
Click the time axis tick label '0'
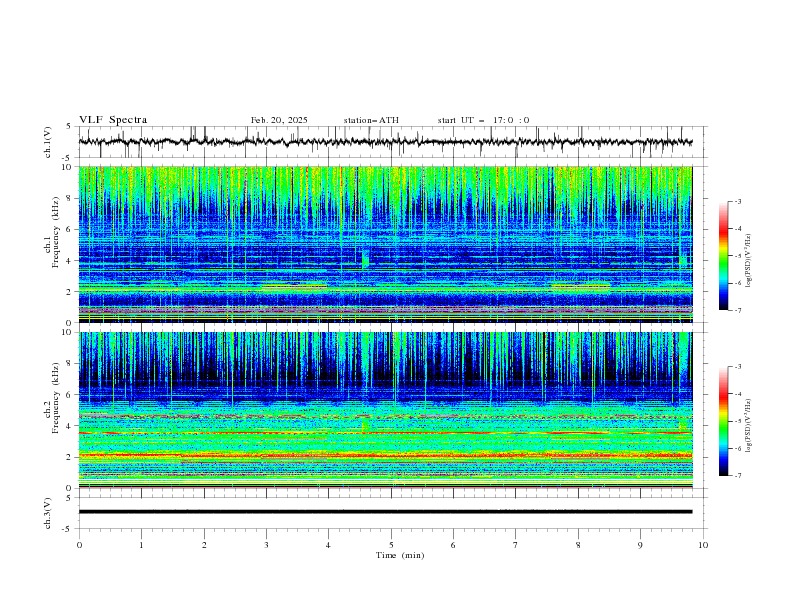tap(79, 545)
